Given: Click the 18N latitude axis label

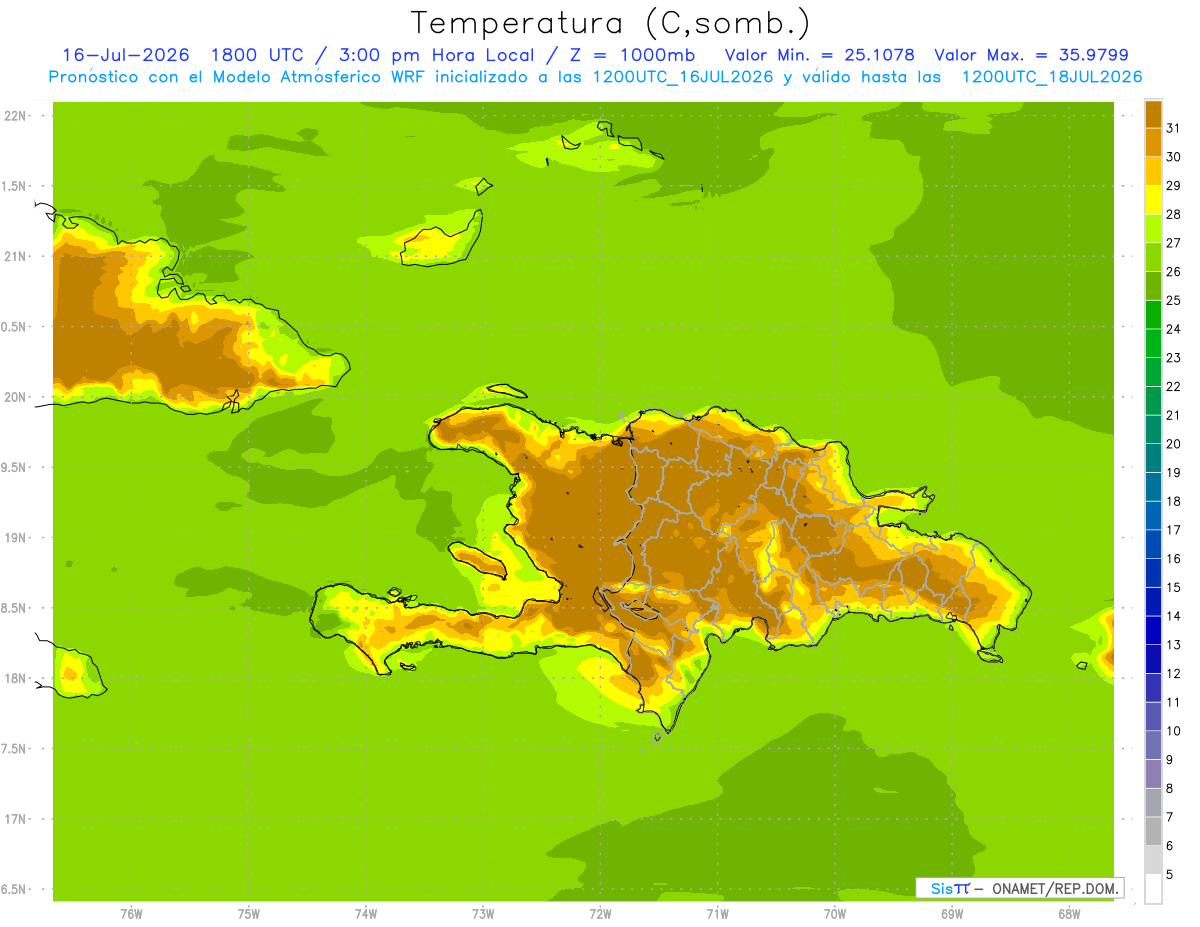Looking at the screenshot, I should (x=15, y=678).
